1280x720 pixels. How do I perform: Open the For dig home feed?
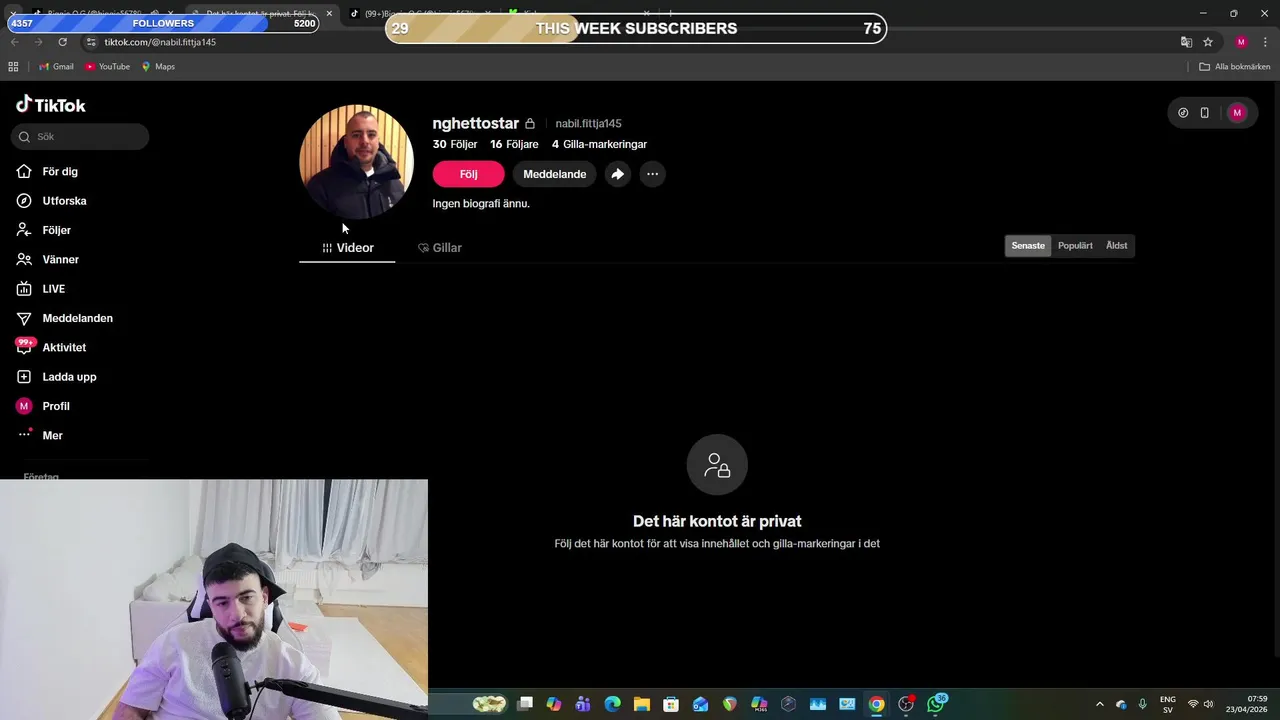pyautogui.click(x=48, y=171)
